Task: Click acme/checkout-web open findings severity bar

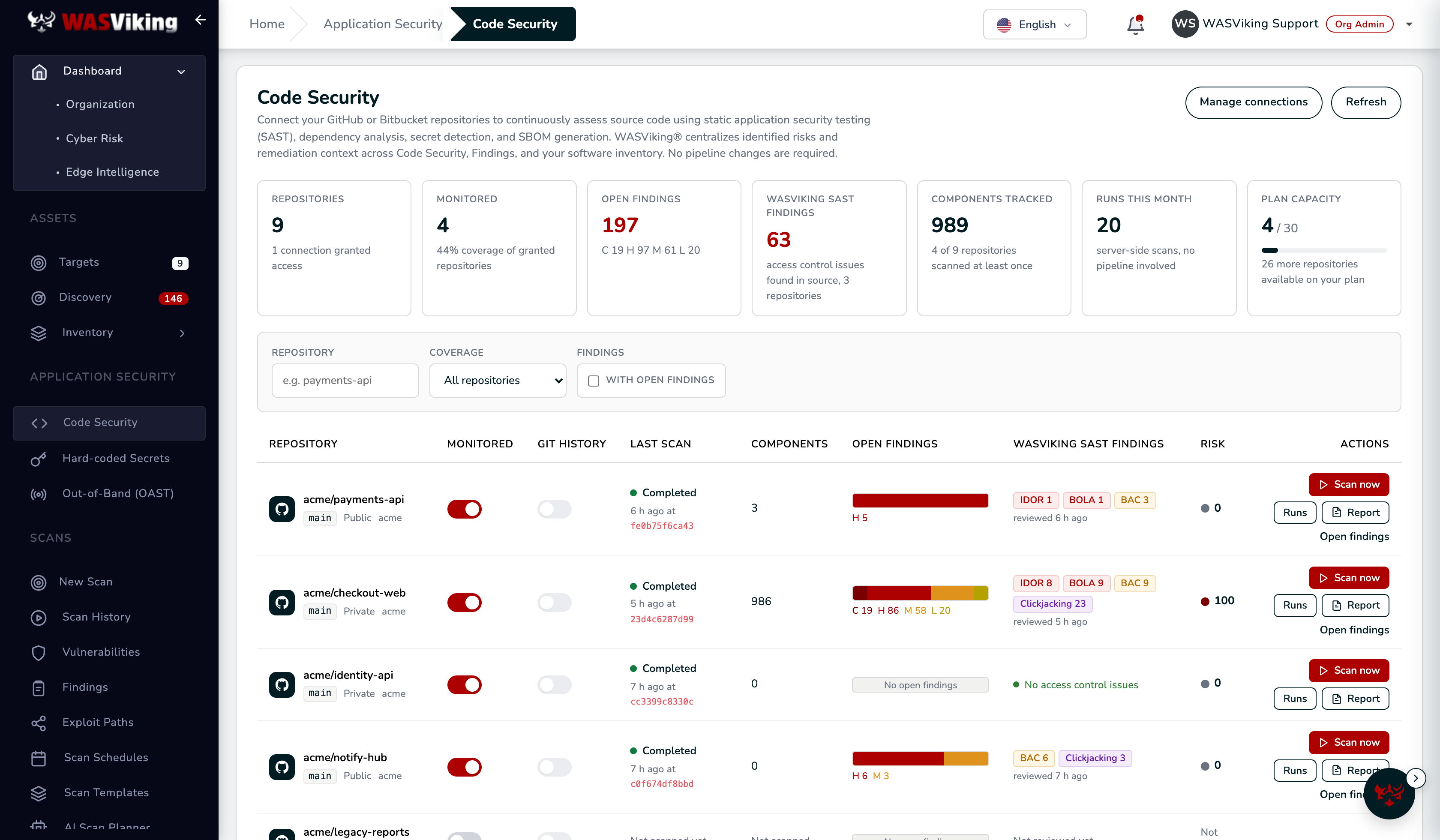Action: [x=920, y=593]
